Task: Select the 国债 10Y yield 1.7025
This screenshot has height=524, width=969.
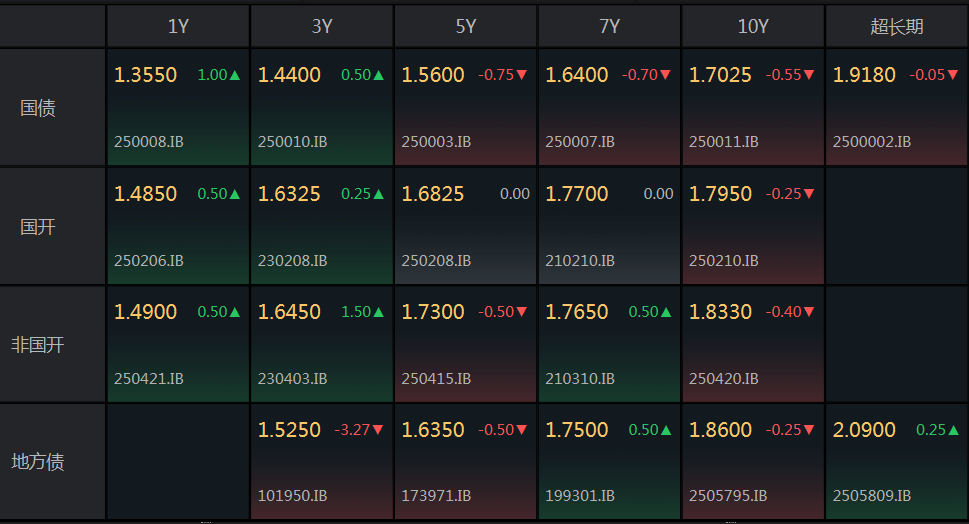Action: click(x=720, y=75)
